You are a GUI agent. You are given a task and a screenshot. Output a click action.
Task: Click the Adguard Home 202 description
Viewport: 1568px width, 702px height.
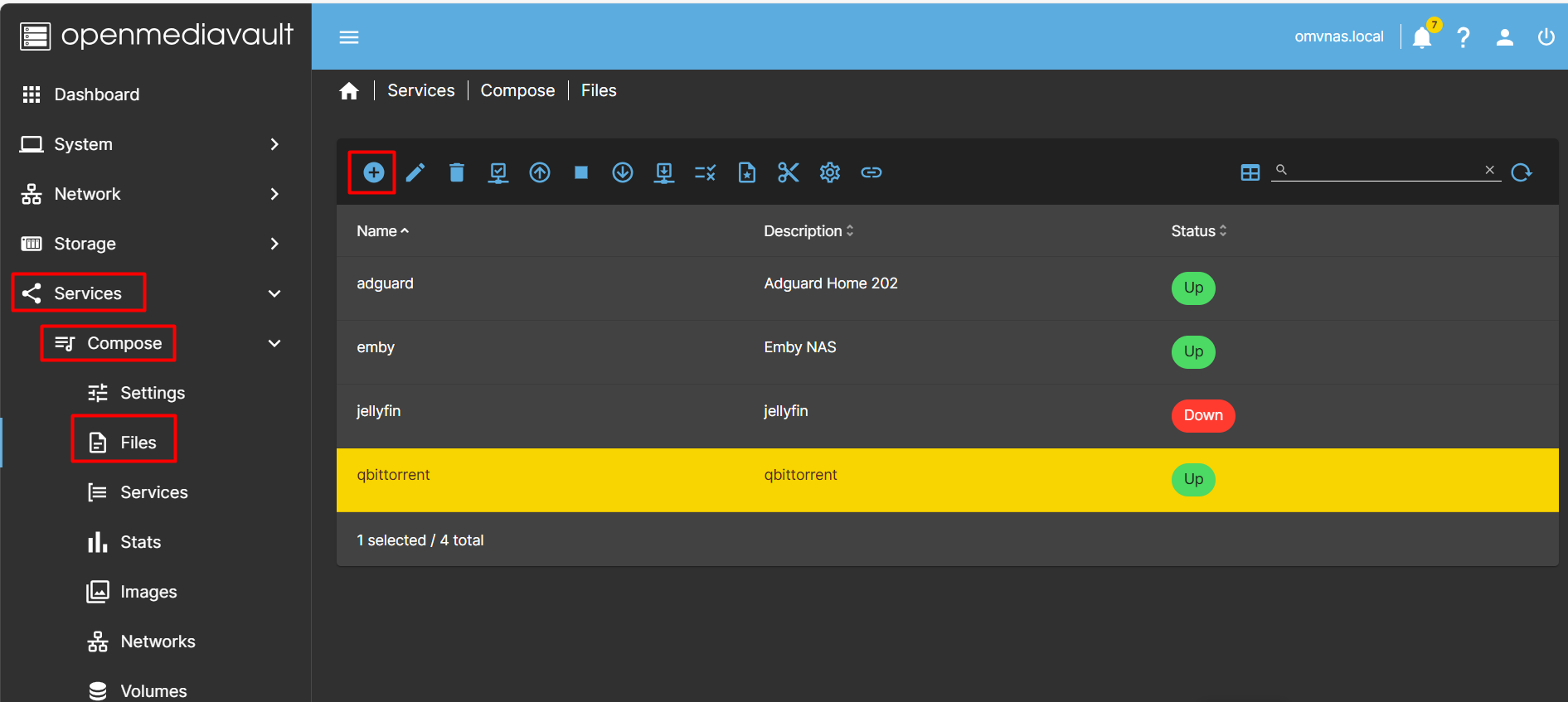[831, 283]
